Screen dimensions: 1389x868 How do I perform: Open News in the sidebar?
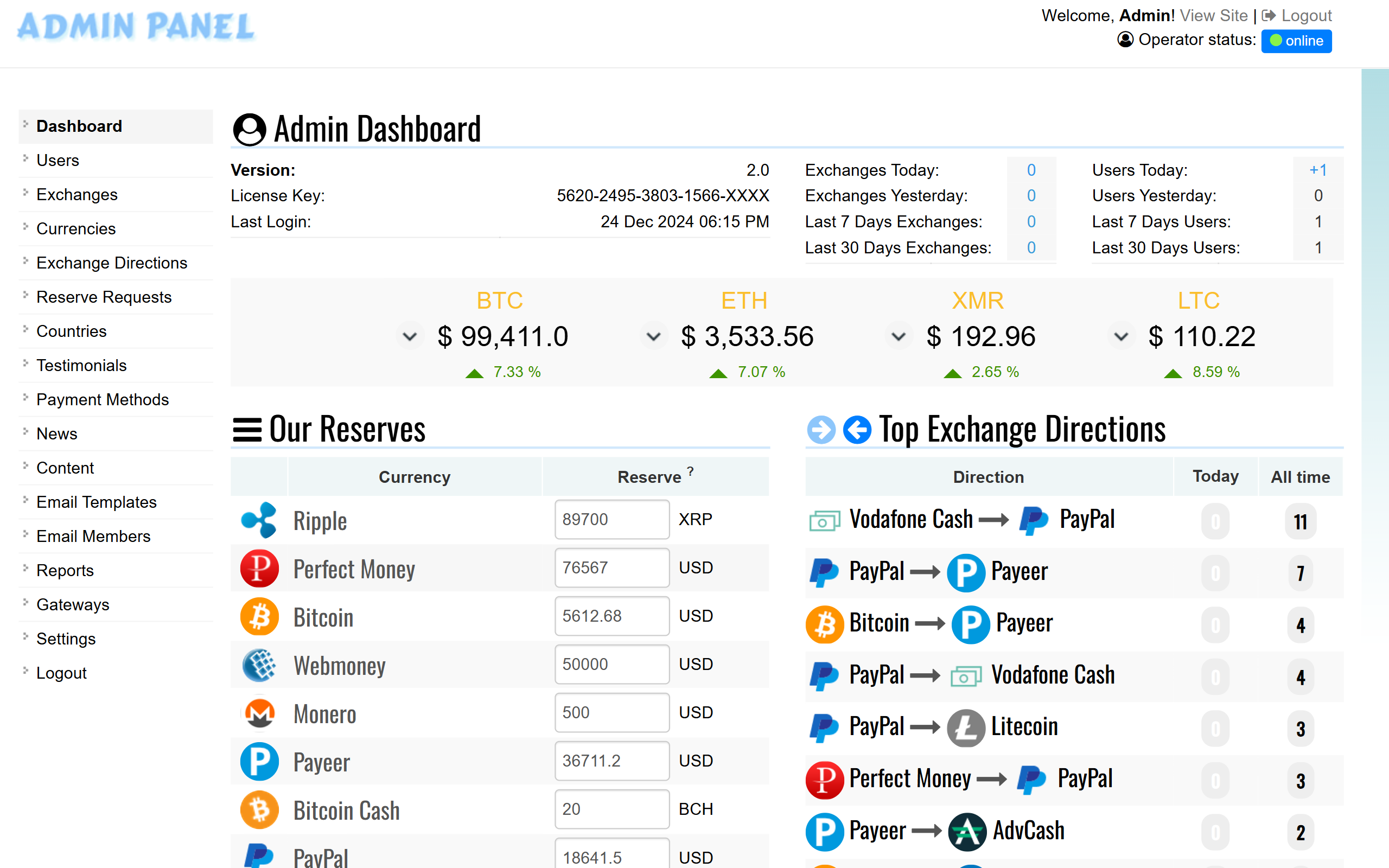[116, 433]
